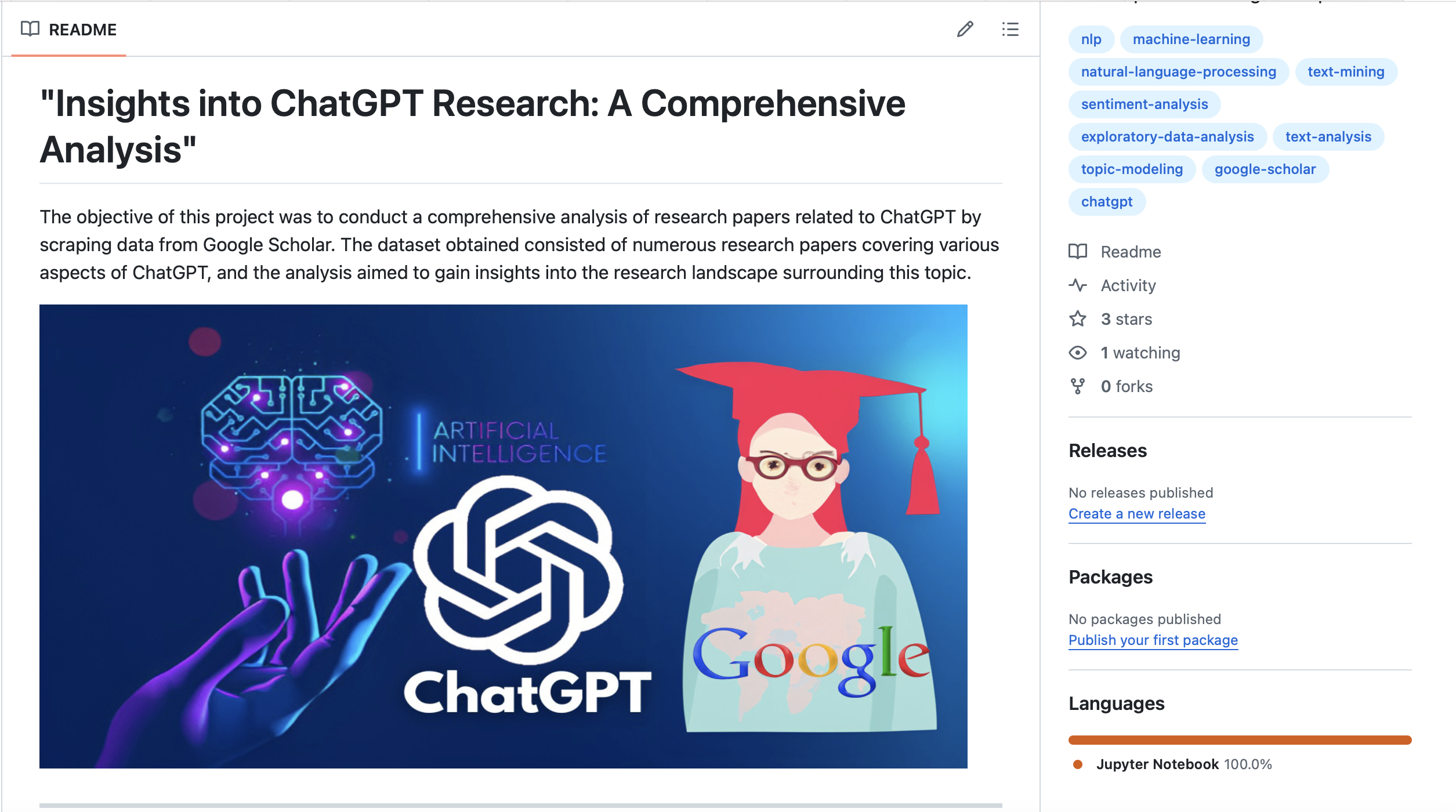1456x812 pixels.
Task: Open the Packages heading link
Action: pos(1110,577)
